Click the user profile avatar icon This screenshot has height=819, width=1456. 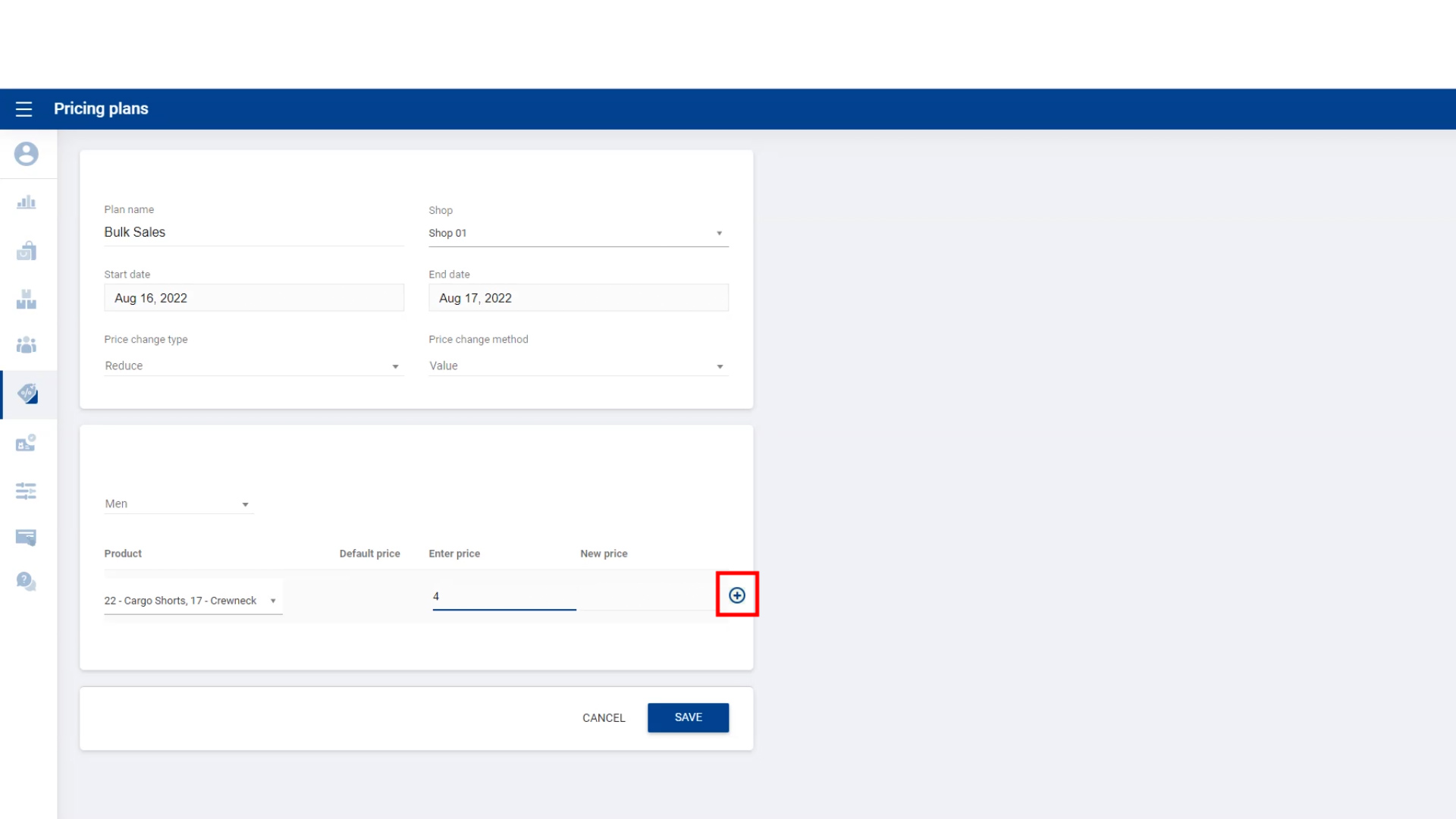26,154
